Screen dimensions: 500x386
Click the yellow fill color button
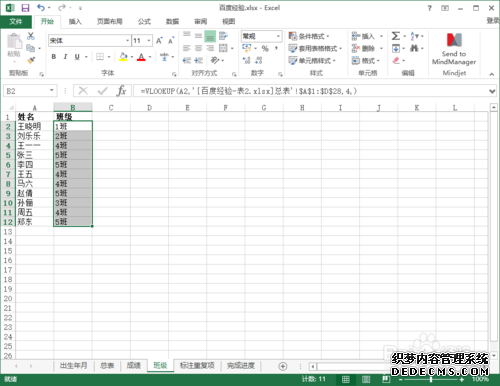123,57
